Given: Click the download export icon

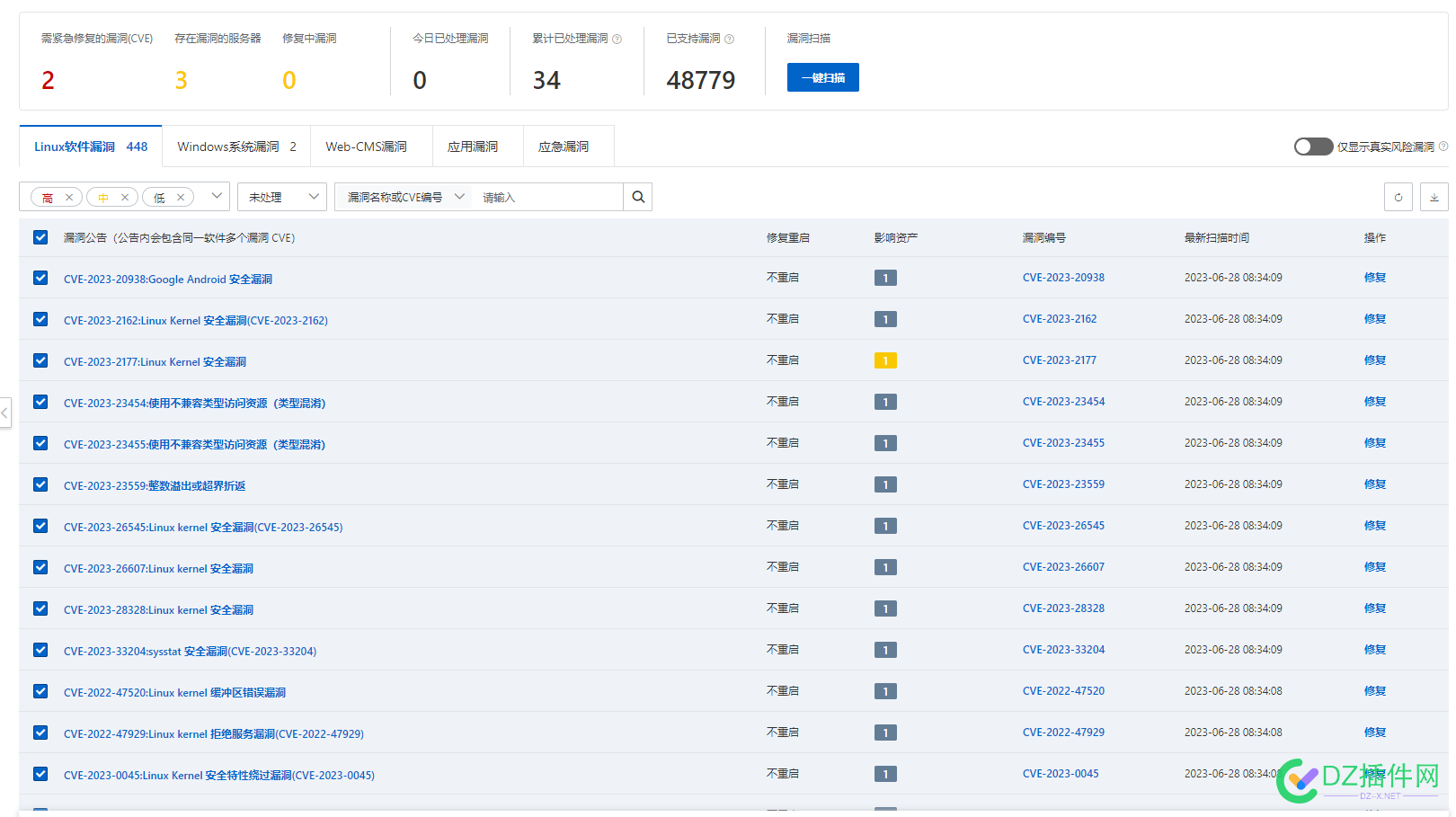Looking at the screenshot, I should pyautogui.click(x=1434, y=197).
